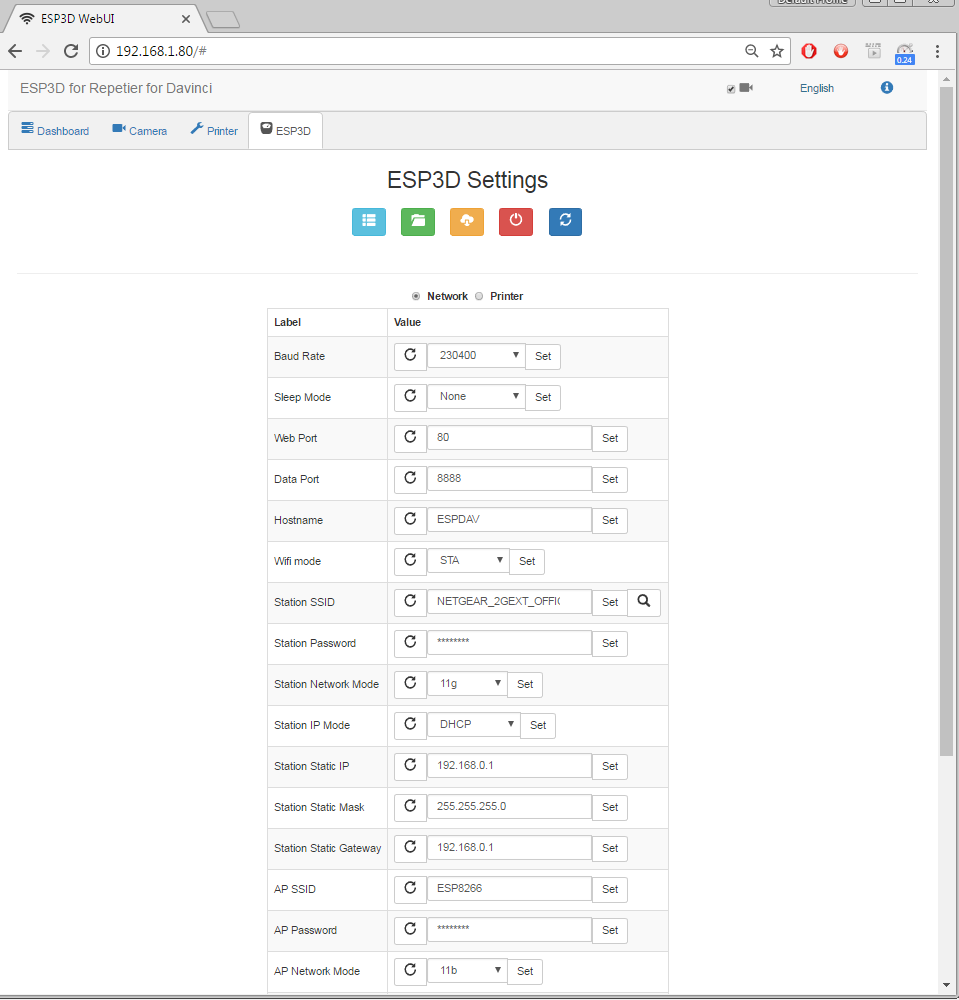Click Set button for Station Password
Image resolution: width=959 pixels, height=1000 pixels.
point(610,643)
